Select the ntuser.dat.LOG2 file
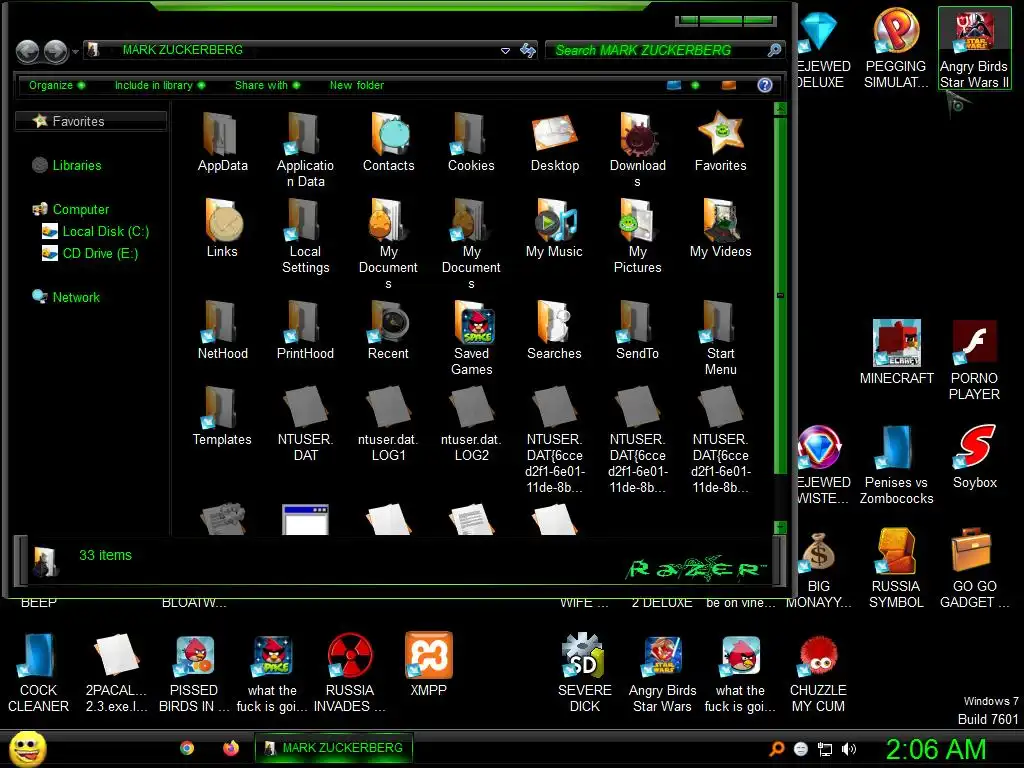 [471, 424]
